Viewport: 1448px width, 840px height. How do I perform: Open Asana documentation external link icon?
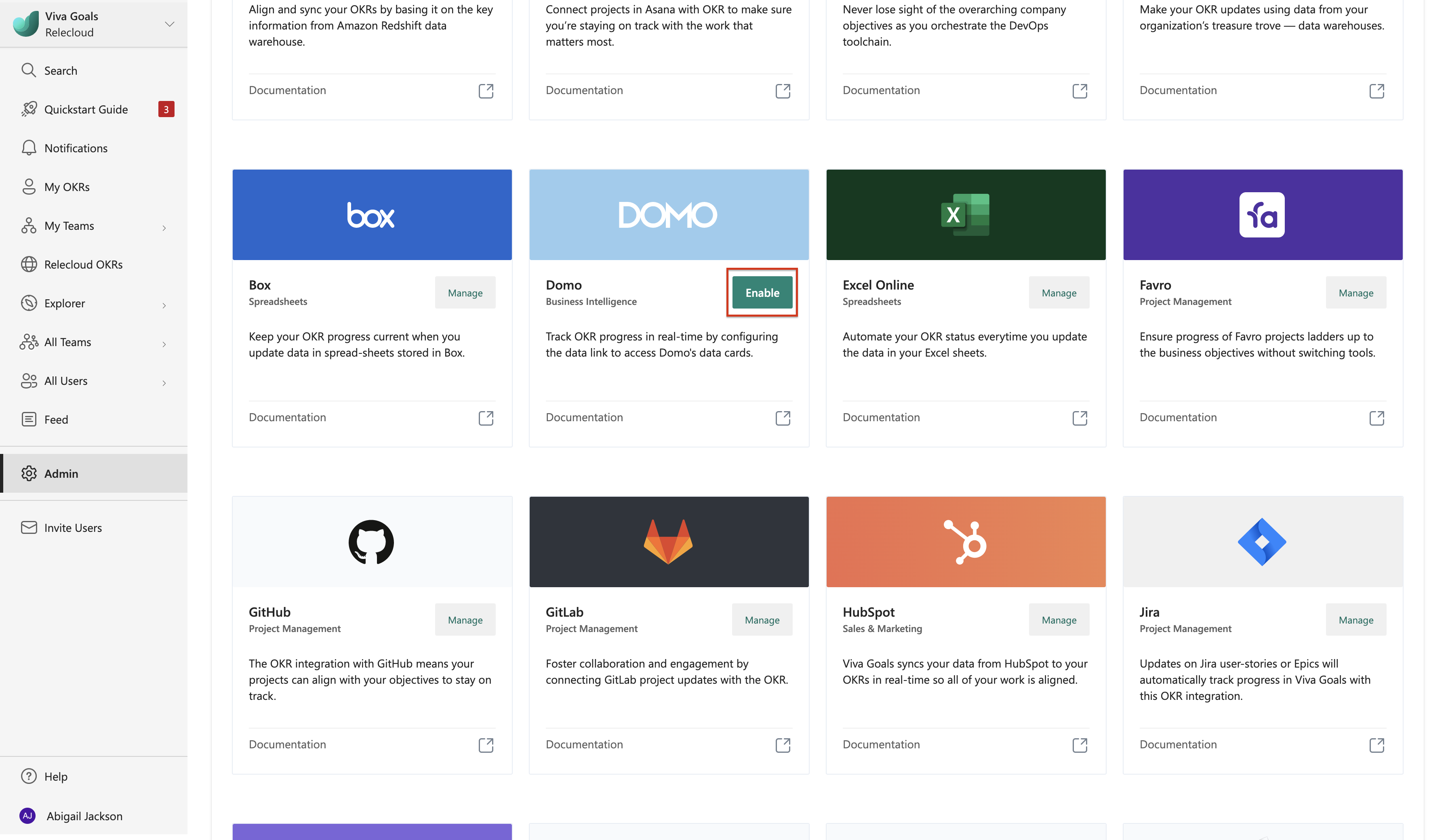point(783,91)
